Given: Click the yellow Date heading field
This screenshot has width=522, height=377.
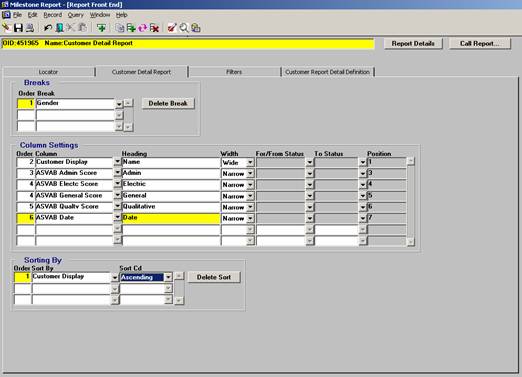Looking at the screenshot, I should coord(171,218).
